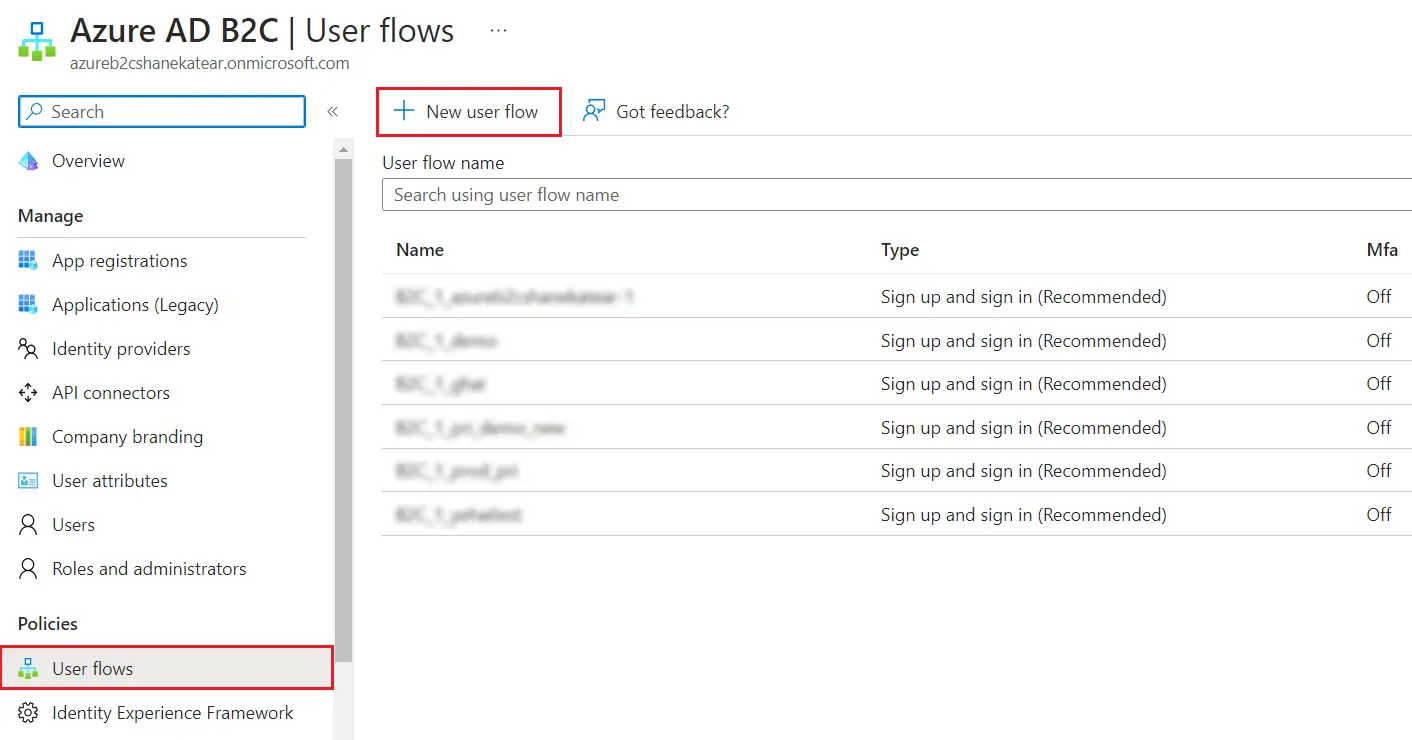Open Users page
The width and height of the screenshot is (1412, 740).
click(73, 525)
